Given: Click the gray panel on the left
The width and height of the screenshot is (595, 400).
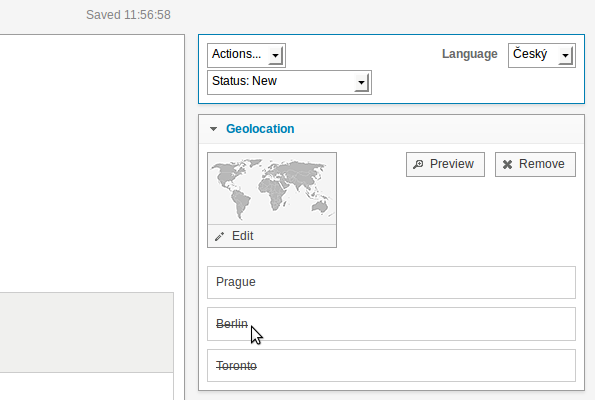Looking at the screenshot, I should 87,332.
